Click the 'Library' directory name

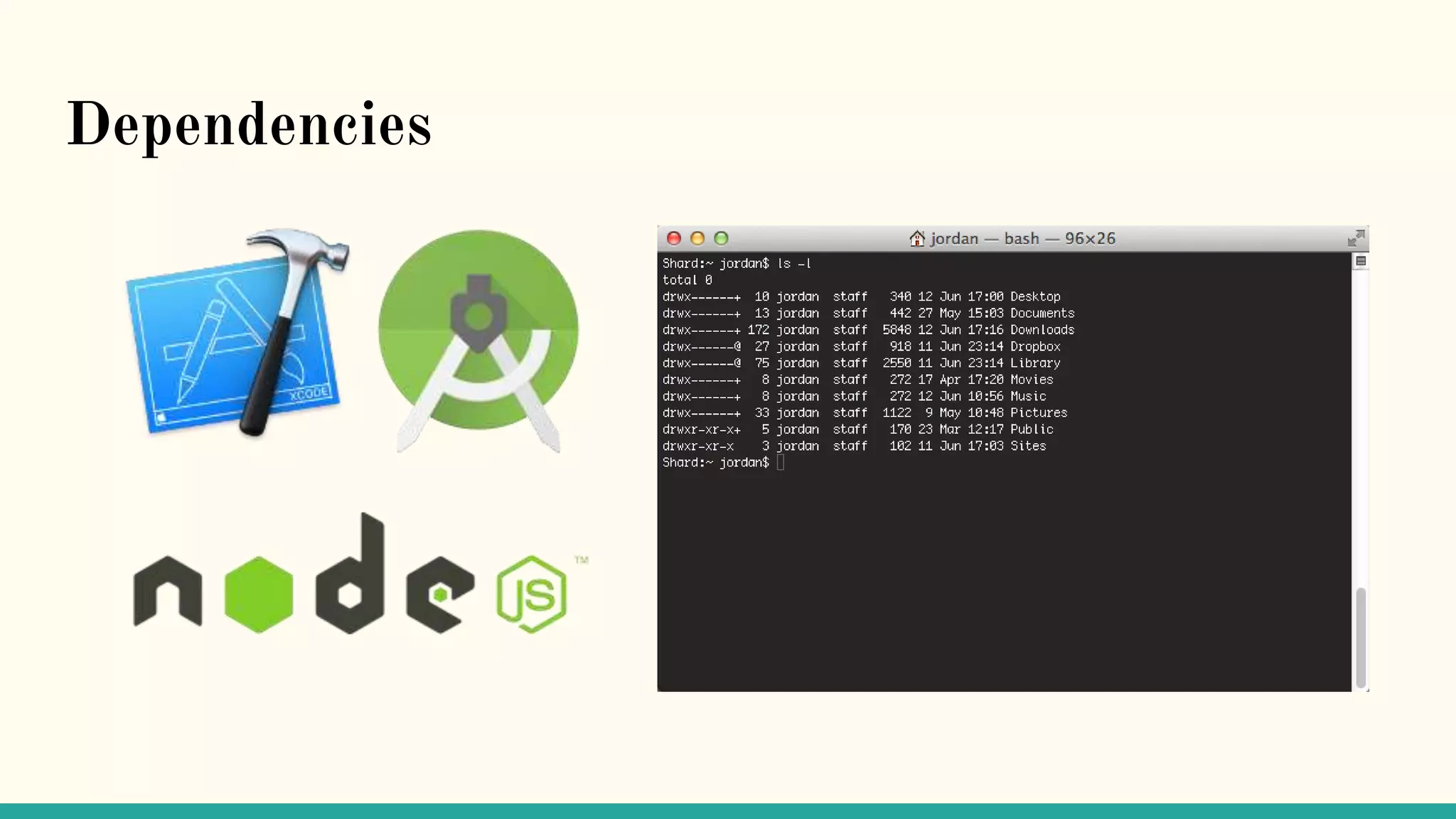coord(1035,363)
